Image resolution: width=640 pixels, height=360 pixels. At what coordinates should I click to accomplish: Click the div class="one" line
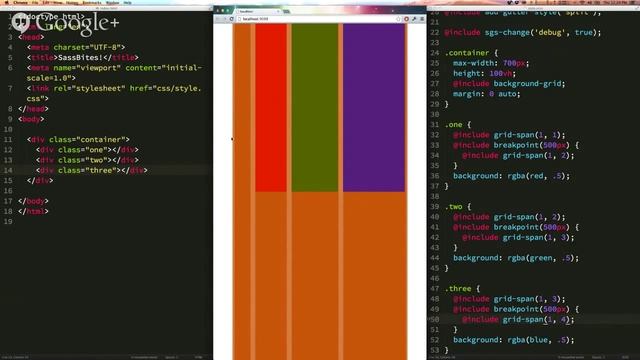[x=87, y=150]
